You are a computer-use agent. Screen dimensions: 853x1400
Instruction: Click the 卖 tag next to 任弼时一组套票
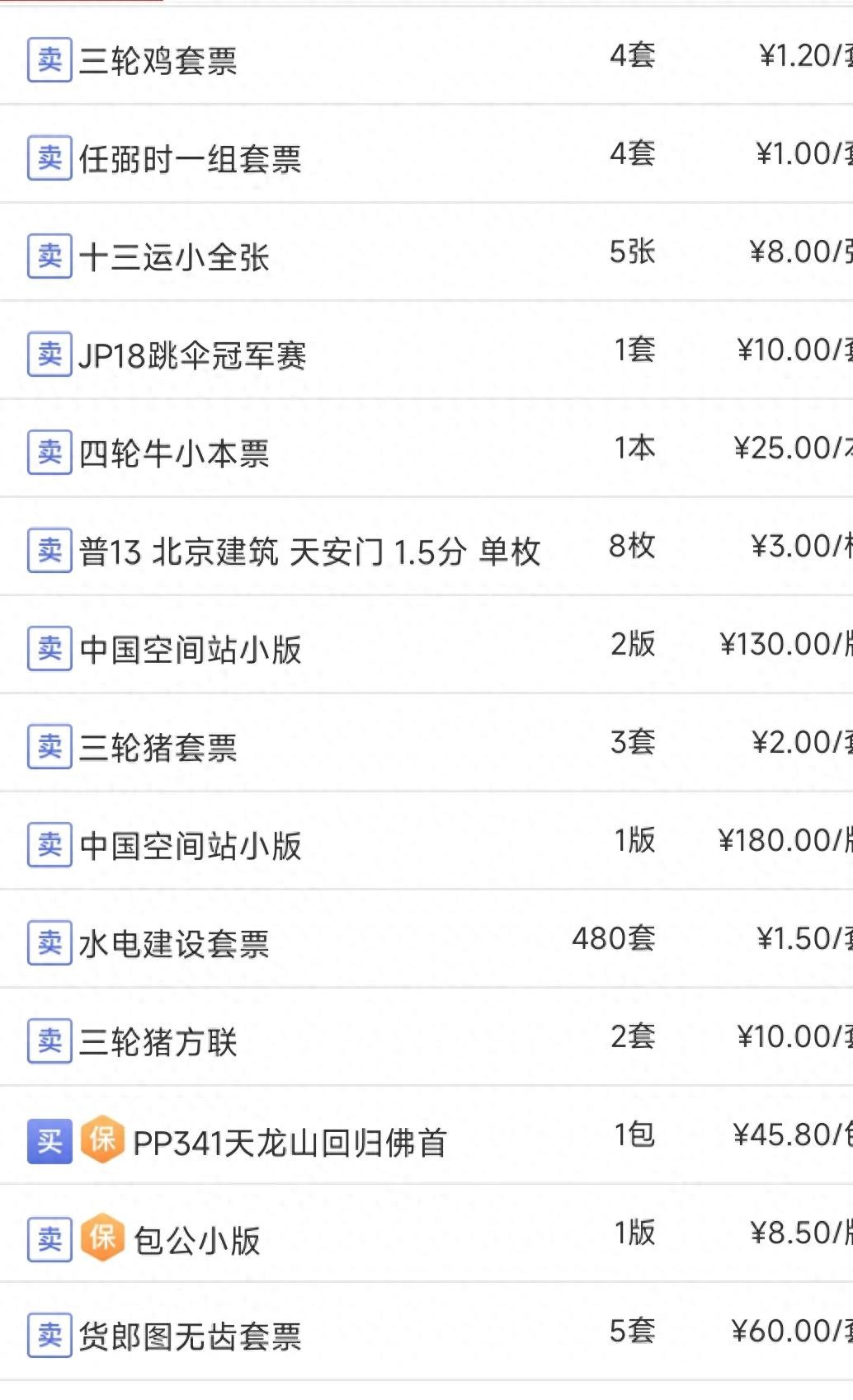(49, 158)
